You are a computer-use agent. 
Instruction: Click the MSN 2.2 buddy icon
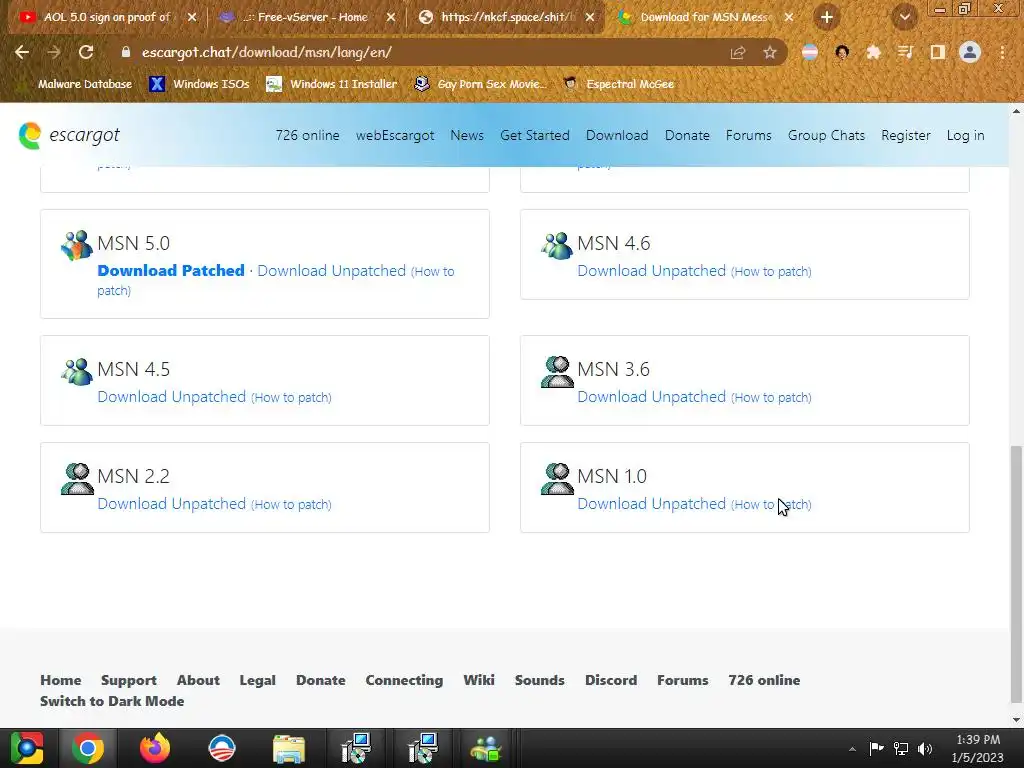pos(77,479)
